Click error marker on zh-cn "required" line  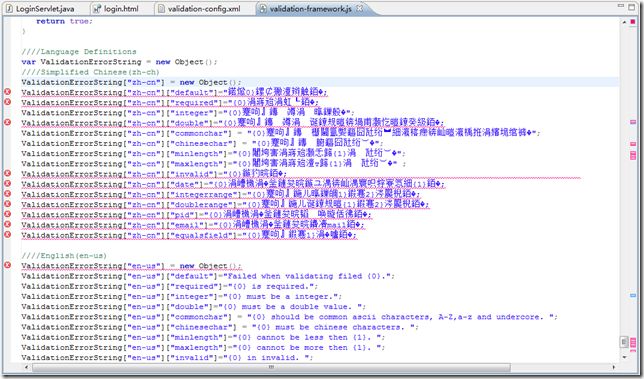[7, 101]
